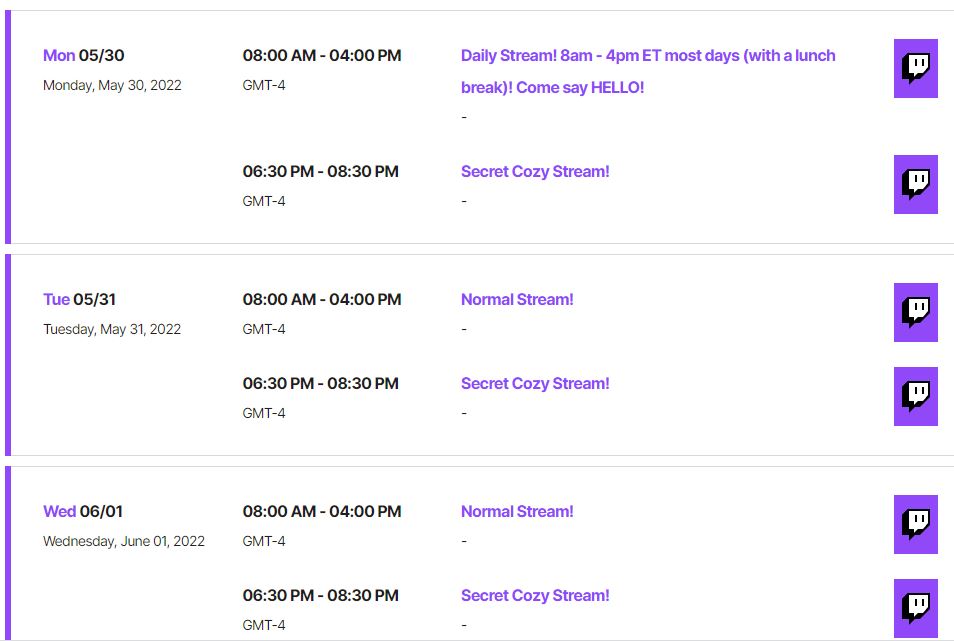This screenshot has height=641, width=954.
Task: Select the Mon 05/30 date heading
Action: tap(83, 55)
